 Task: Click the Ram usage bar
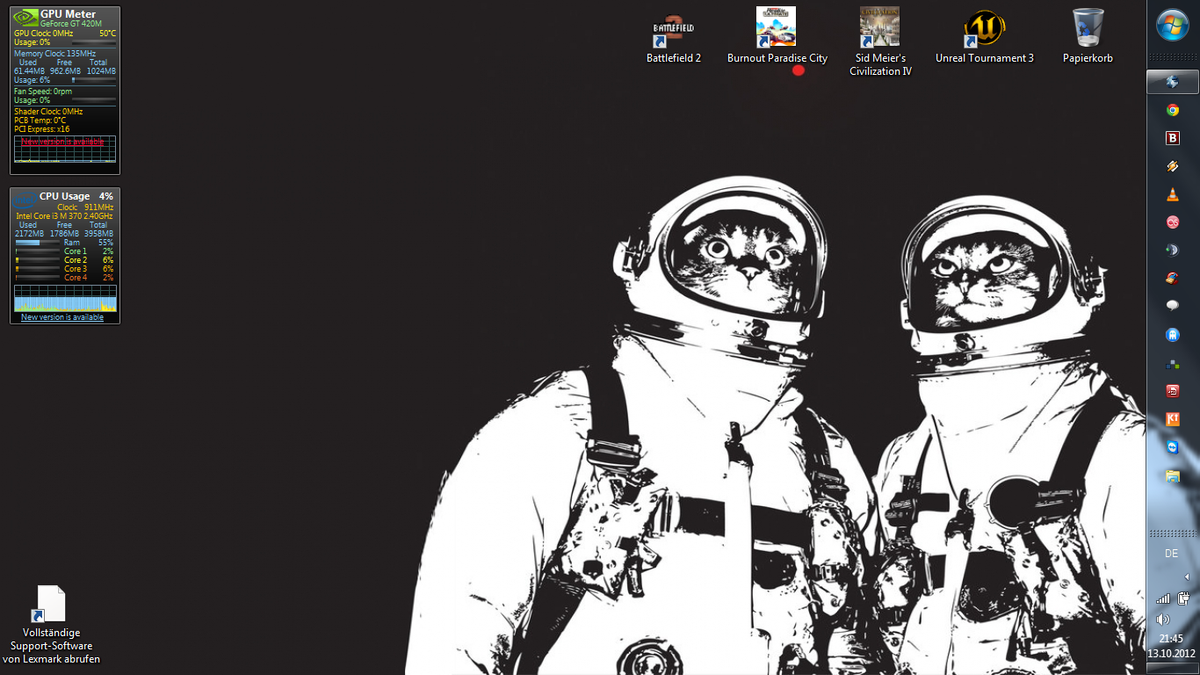click(x=37, y=242)
